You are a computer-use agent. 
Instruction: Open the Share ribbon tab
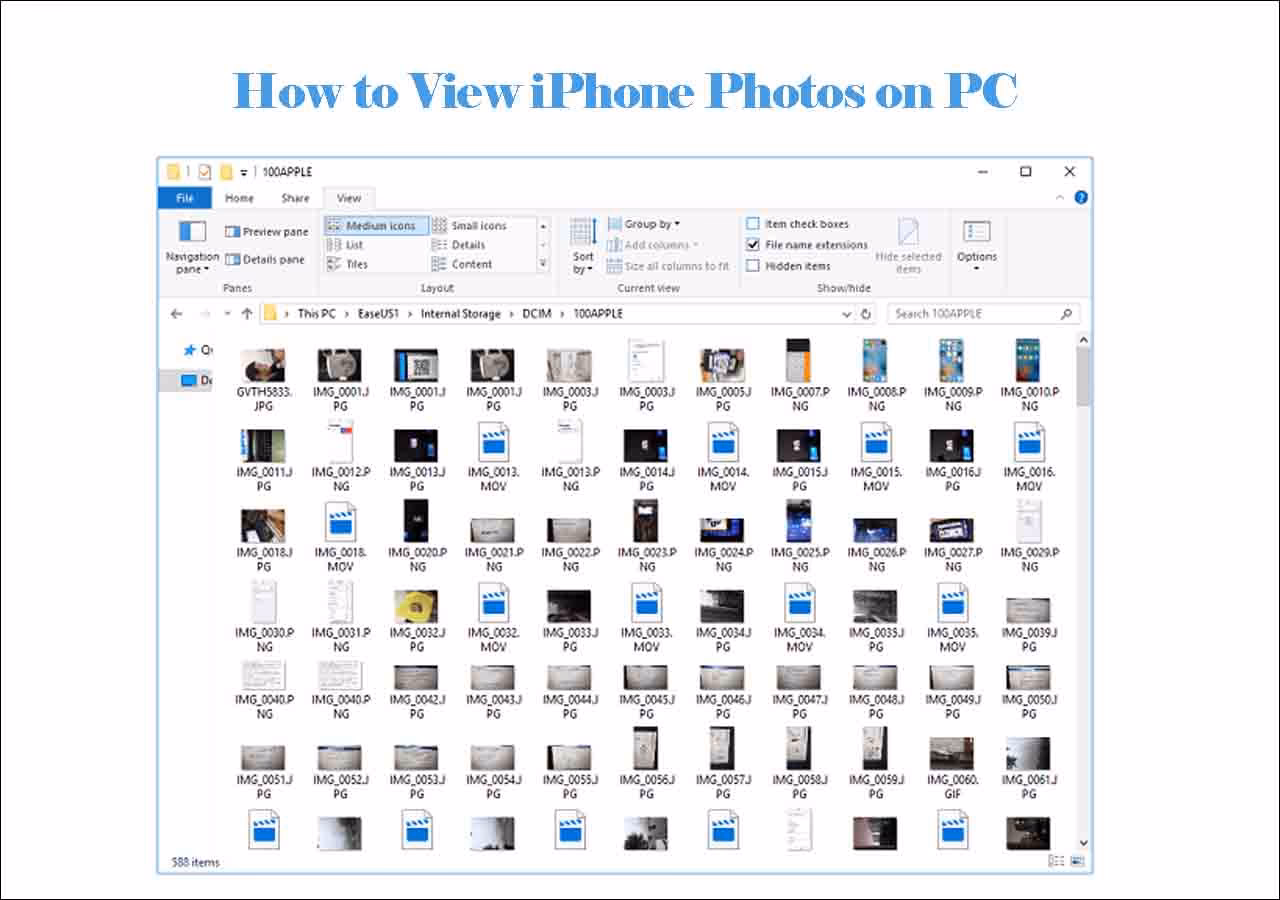[295, 198]
